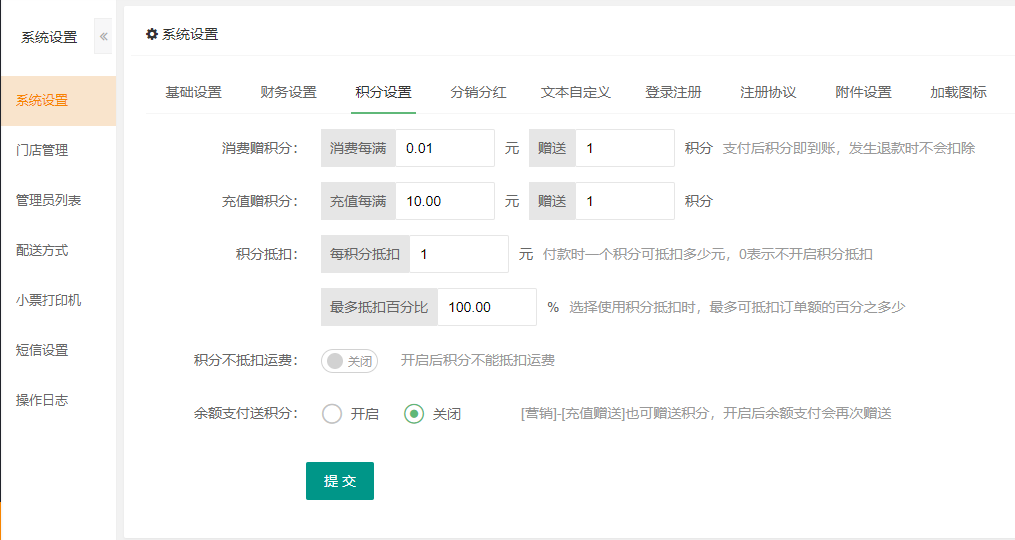Switch to the 登录注册 tab

point(673,92)
